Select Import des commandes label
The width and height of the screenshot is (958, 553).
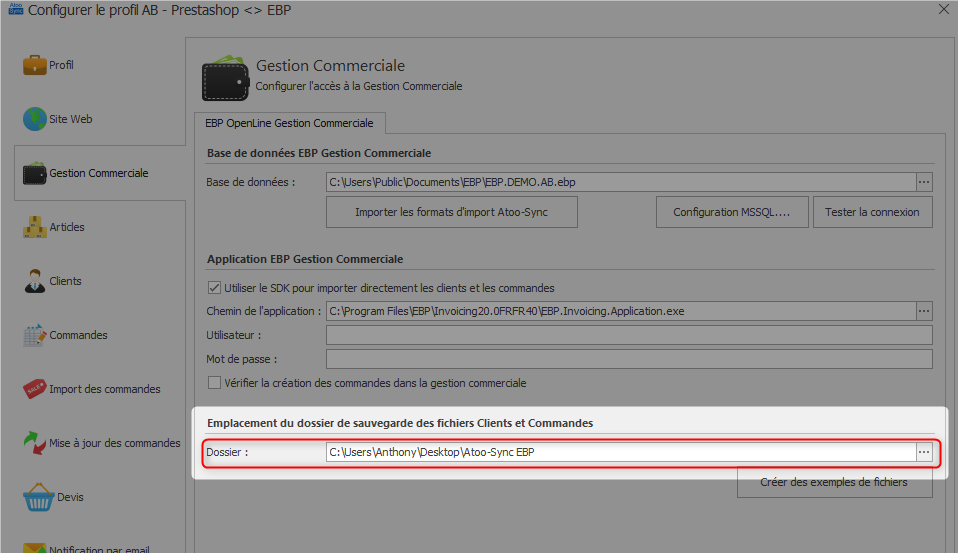105,389
